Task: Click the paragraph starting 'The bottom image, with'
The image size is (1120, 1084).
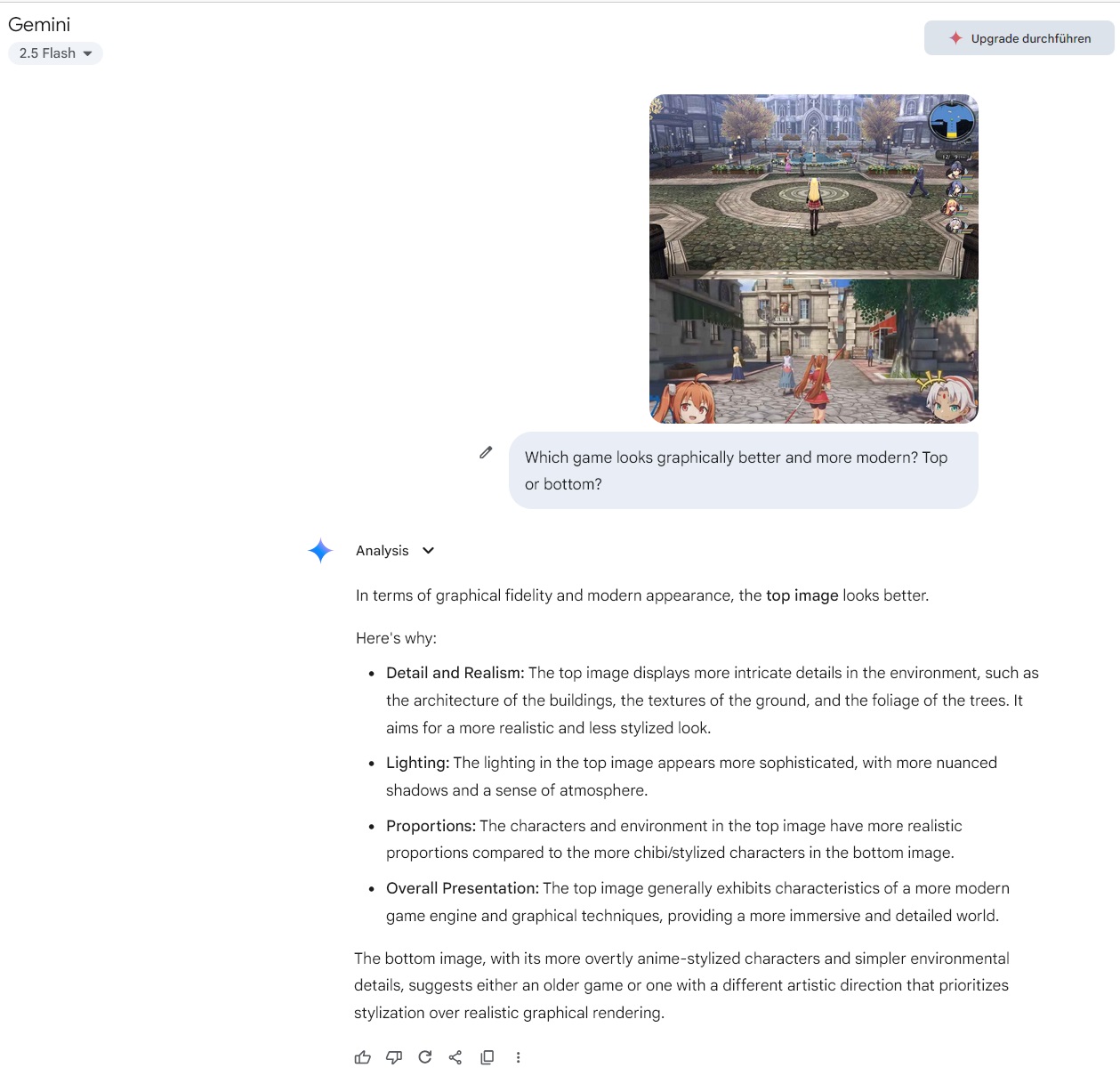Action: coord(681,985)
